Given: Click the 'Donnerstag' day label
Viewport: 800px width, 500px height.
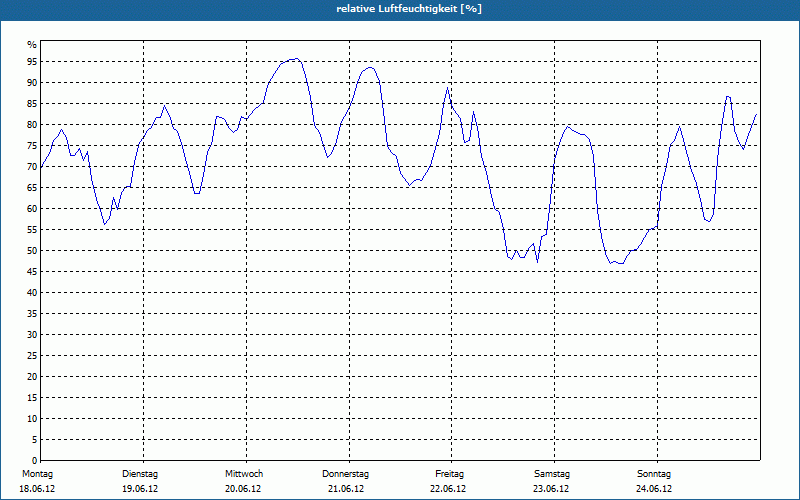Looking at the screenshot, I should [x=345, y=474].
